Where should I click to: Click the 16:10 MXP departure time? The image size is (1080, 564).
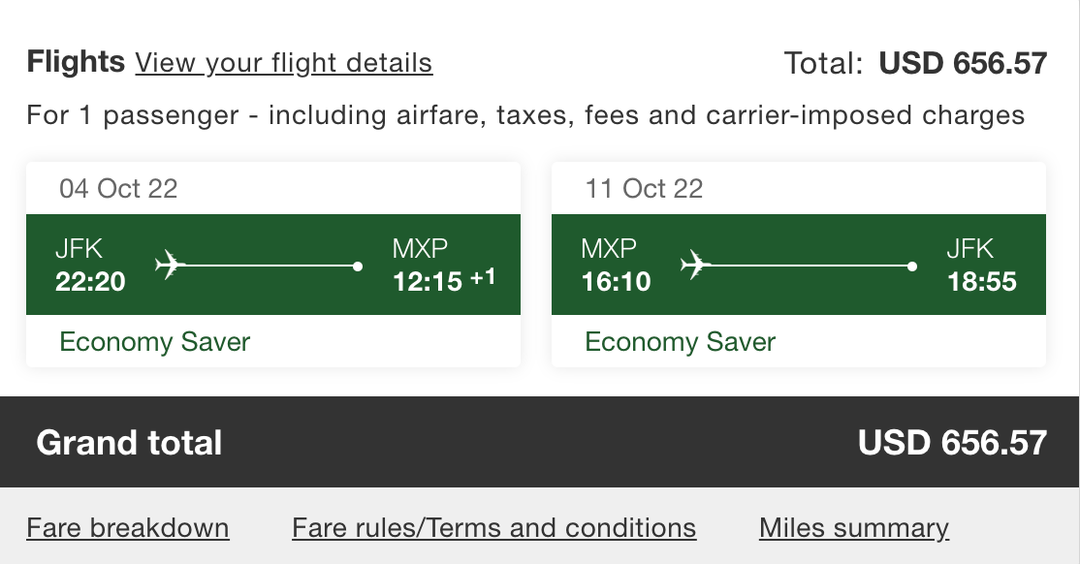pos(616,282)
